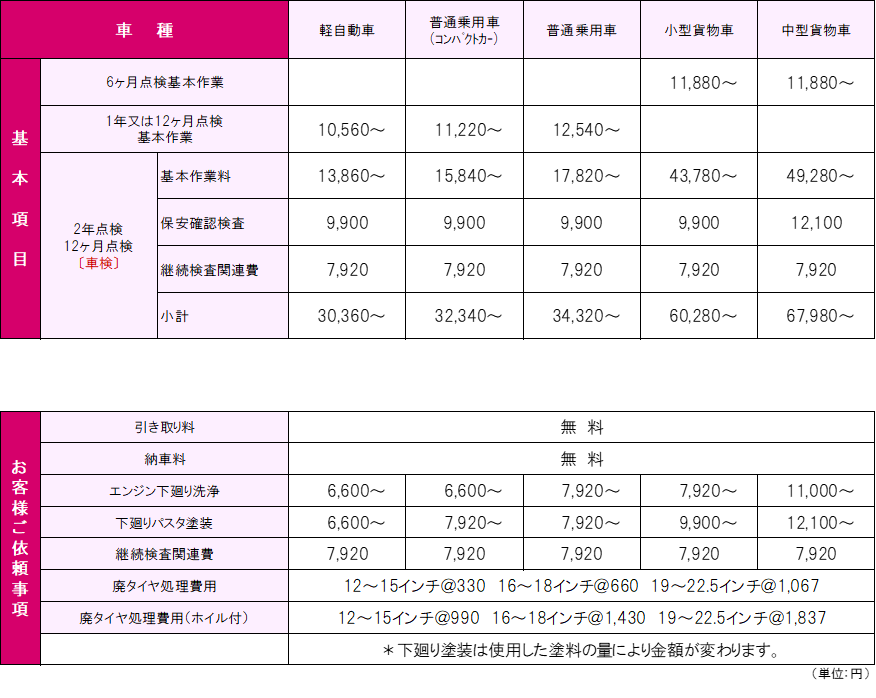Image resolution: width=876 pixels, height=698 pixels.
Task: Click the 下廻りパスタ塗装 row label
Action: pyautogui.click(x=164, y=523)
